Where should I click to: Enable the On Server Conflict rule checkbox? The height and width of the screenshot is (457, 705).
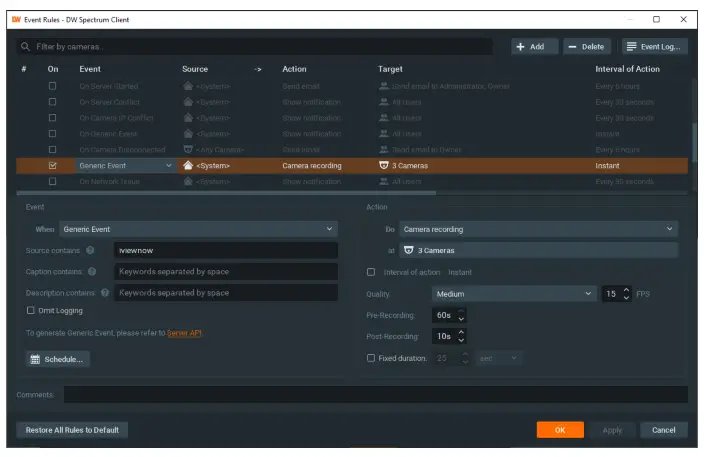point(53,102)
